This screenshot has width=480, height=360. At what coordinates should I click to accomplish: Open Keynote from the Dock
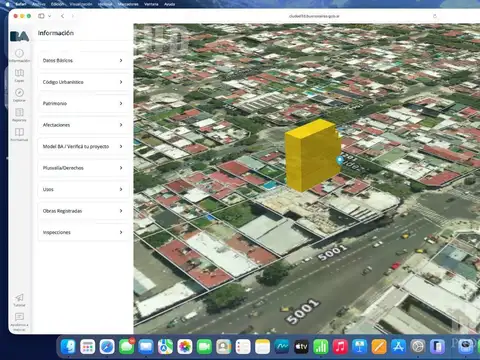[x=360, y=347]
